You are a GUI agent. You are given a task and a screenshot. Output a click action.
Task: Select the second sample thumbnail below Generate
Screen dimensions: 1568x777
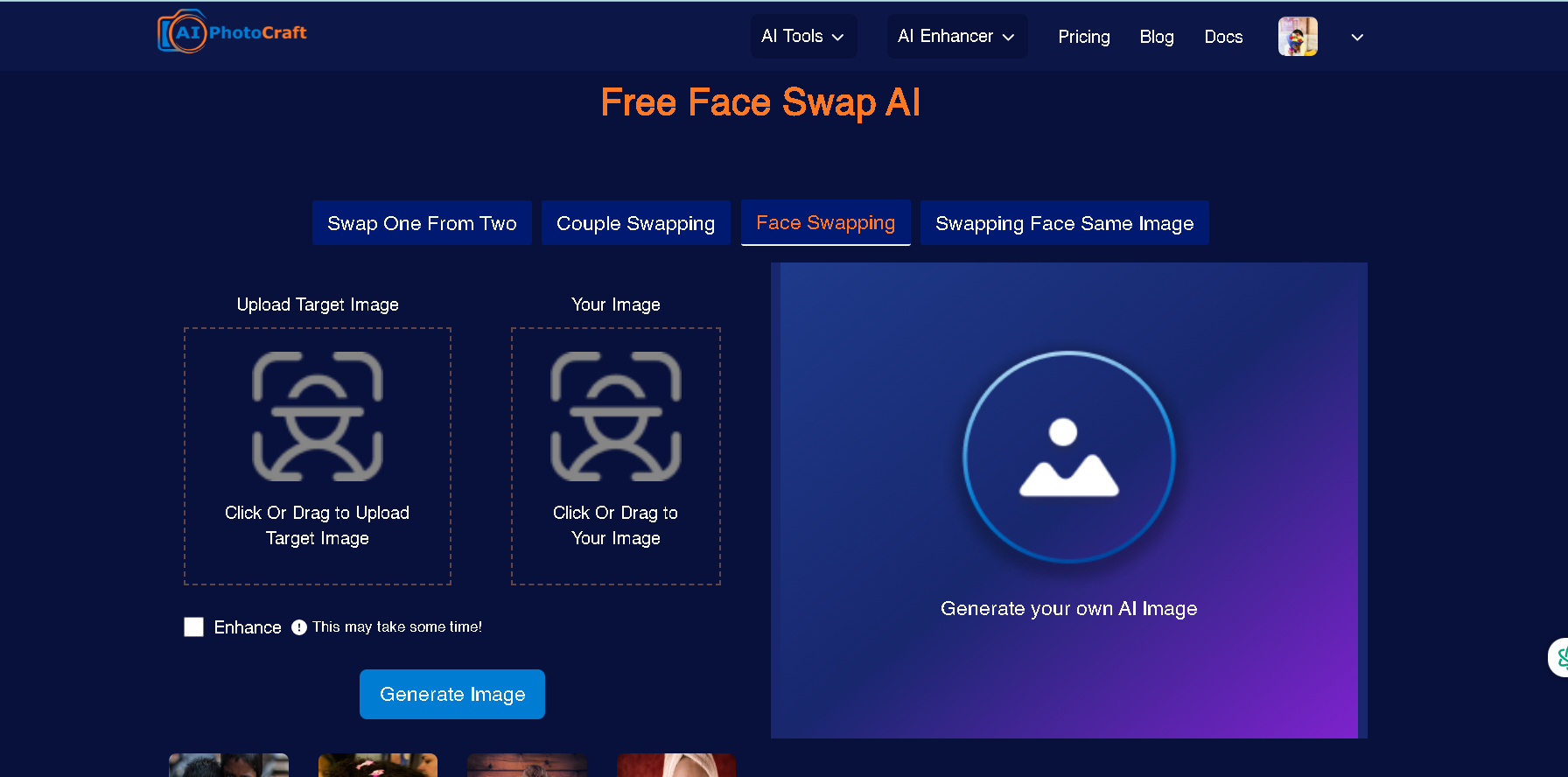coord(378,766)
